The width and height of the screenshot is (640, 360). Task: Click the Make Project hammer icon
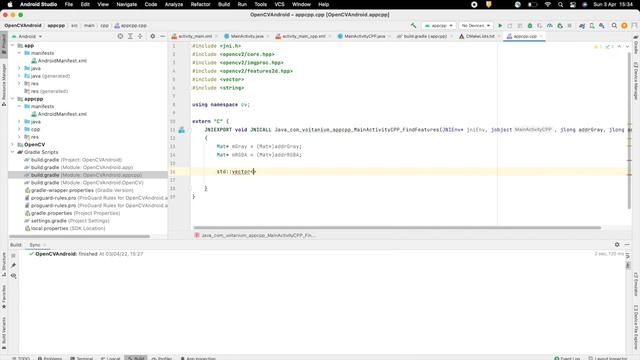(x=413, y=25)
